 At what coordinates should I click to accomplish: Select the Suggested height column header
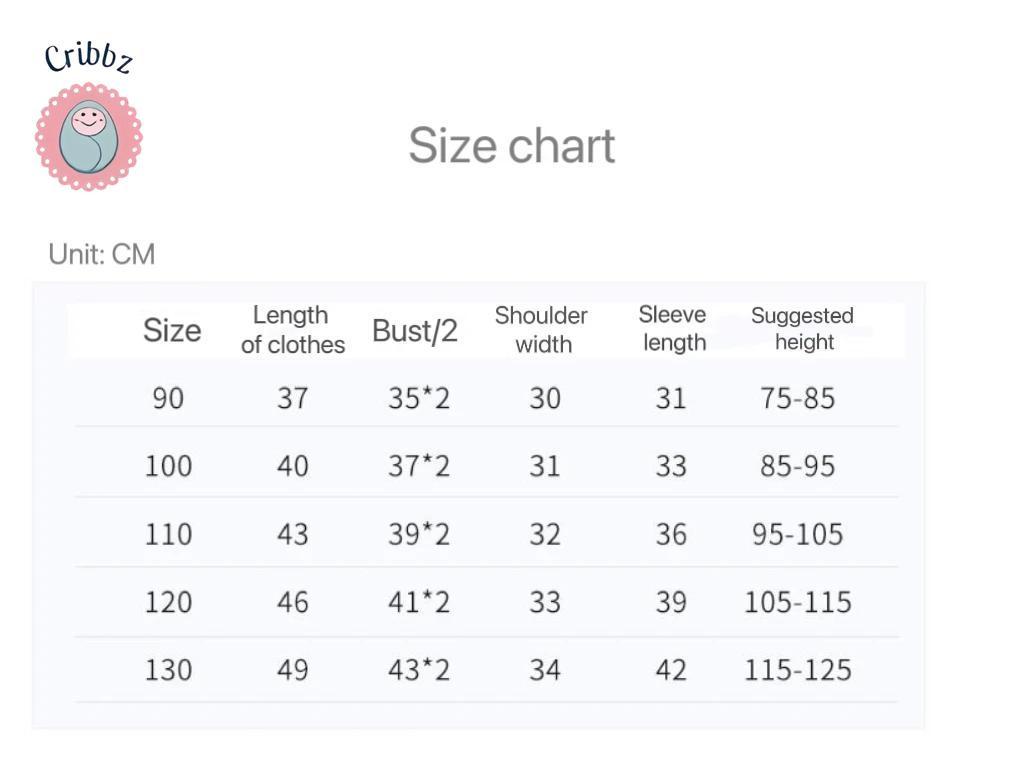[803, 329]
